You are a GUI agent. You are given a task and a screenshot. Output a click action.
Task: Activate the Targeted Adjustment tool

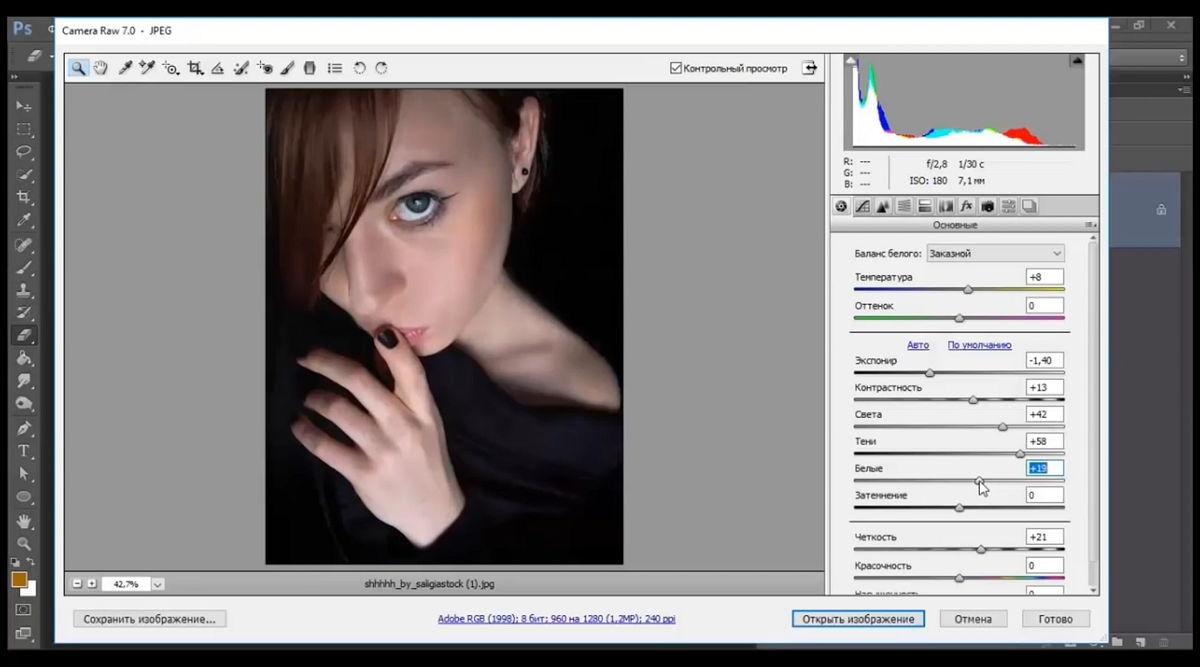pyautogui.click(x=171, y=68)
